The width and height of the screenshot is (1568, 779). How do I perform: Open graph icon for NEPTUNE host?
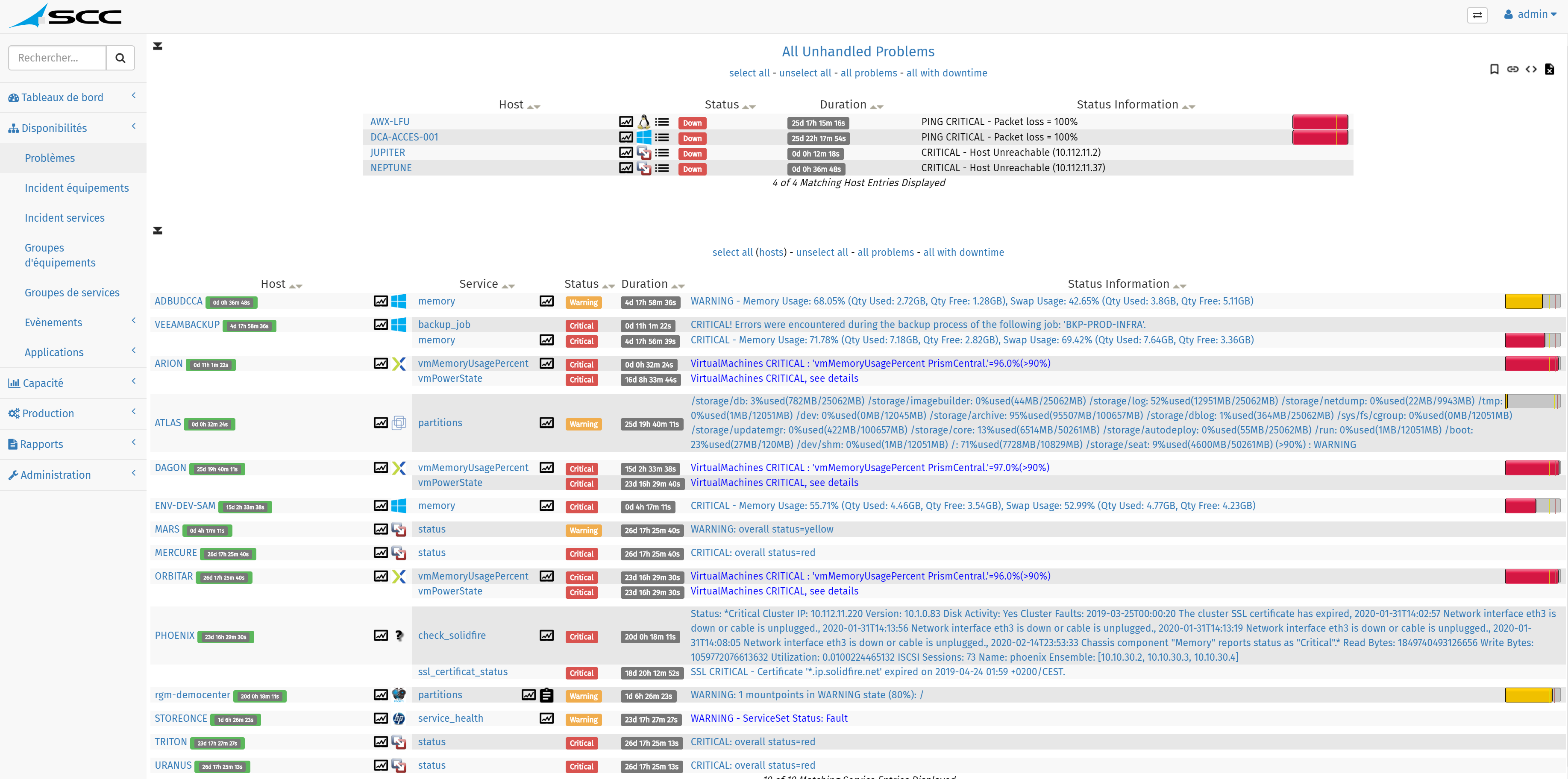pos(626,168)
